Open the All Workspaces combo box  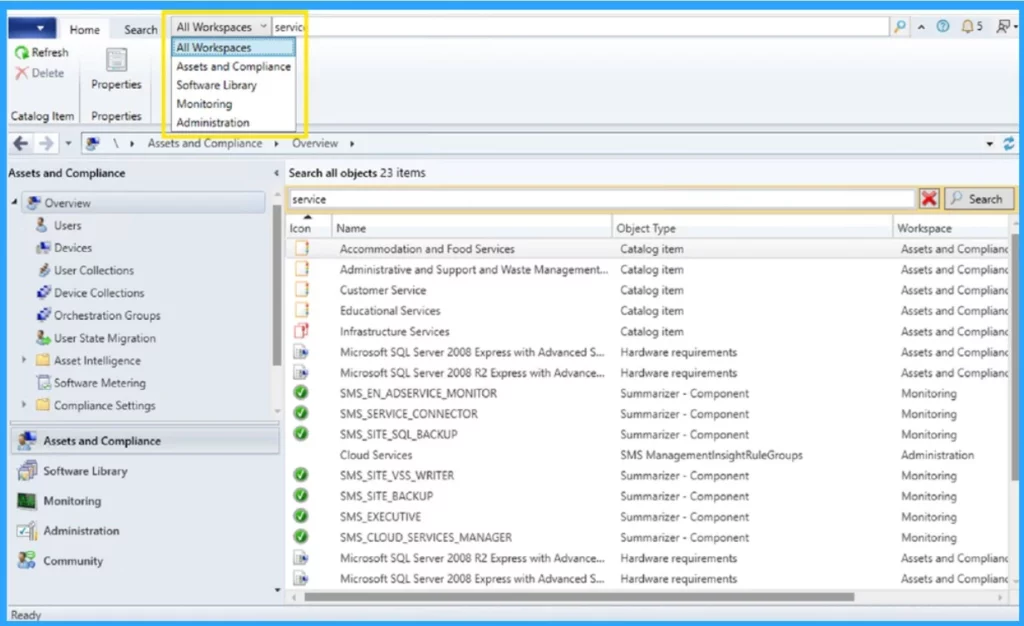coord(221,27)
